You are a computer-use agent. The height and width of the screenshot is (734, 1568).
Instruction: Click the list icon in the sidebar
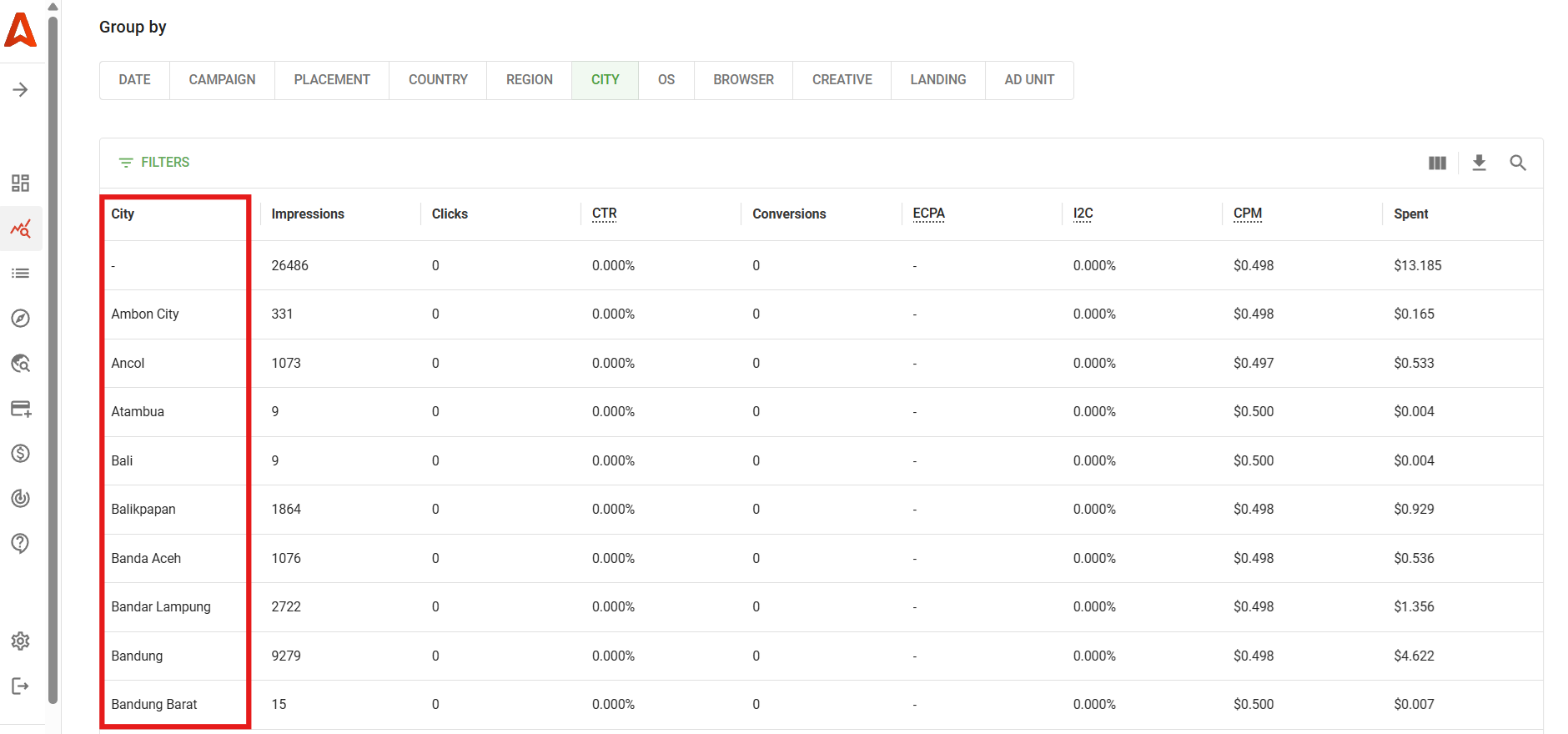pos(21,274)
